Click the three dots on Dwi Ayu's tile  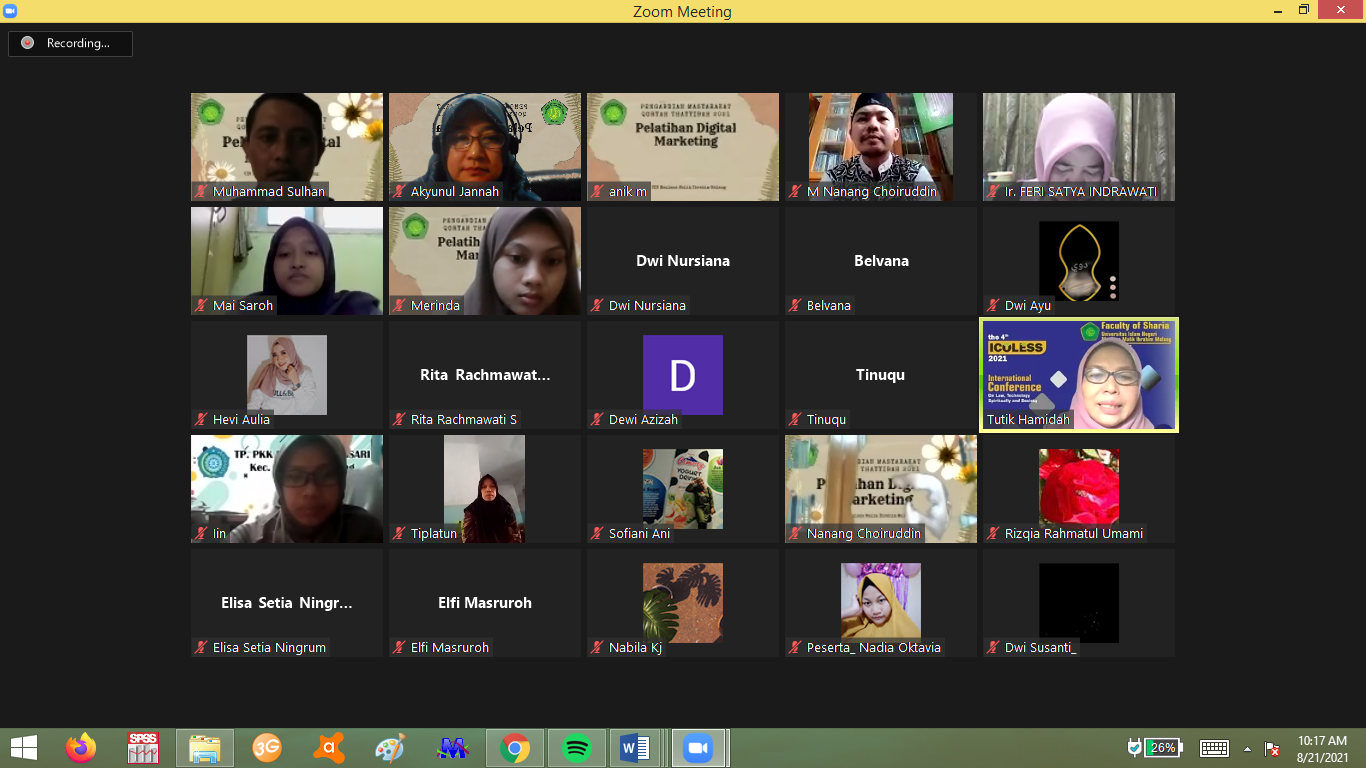pyautogui.click(x=1113, y=287)
